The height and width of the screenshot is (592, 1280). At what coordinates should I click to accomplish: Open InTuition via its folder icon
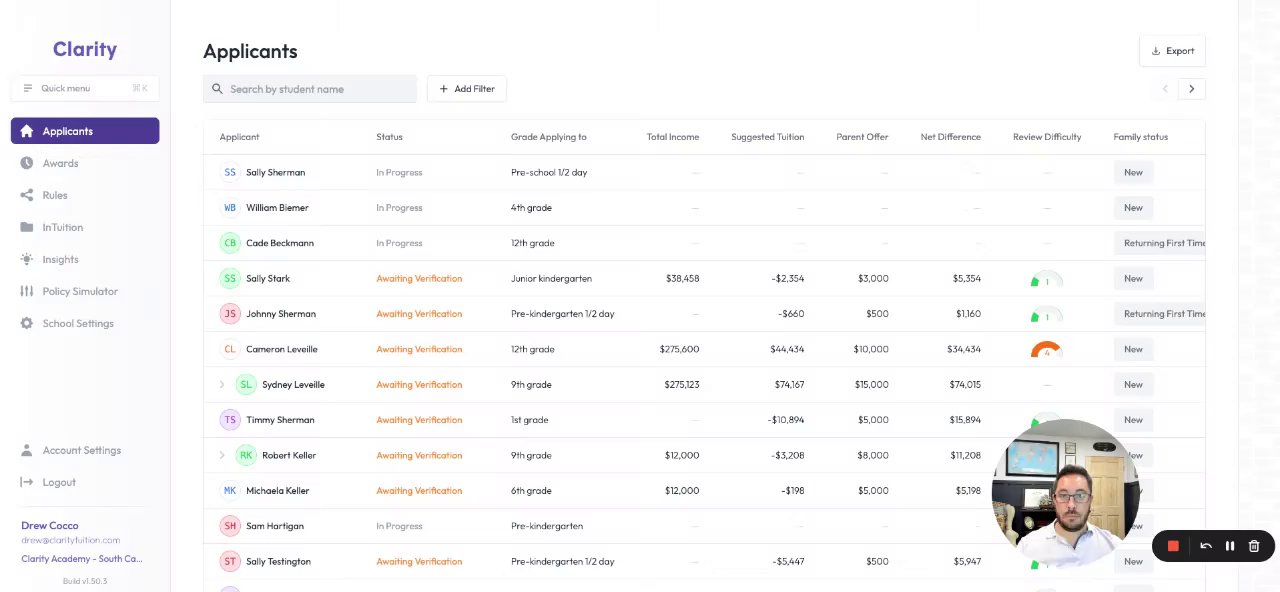tap(26, 227)
